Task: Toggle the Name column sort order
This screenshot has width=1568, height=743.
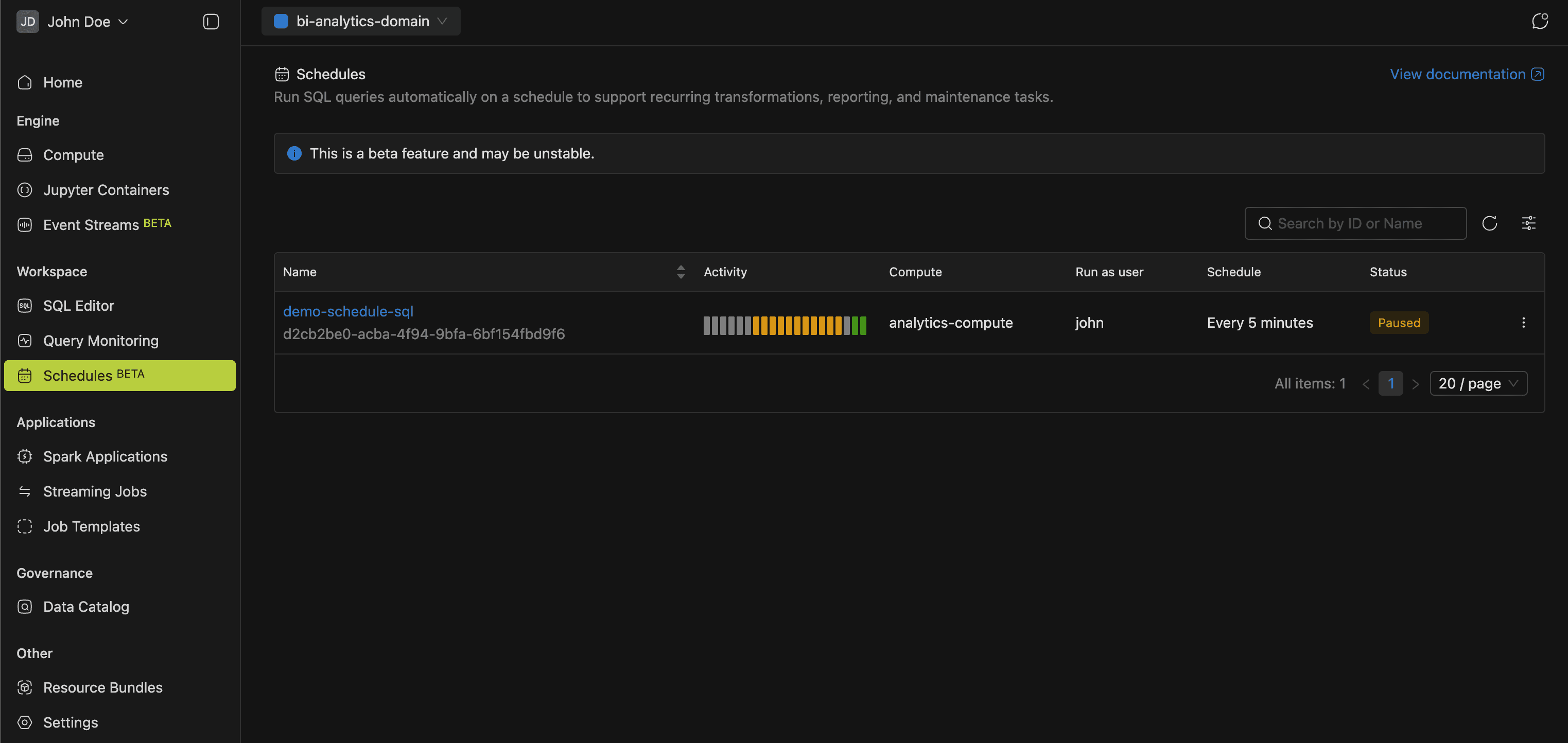Action: 681,271
